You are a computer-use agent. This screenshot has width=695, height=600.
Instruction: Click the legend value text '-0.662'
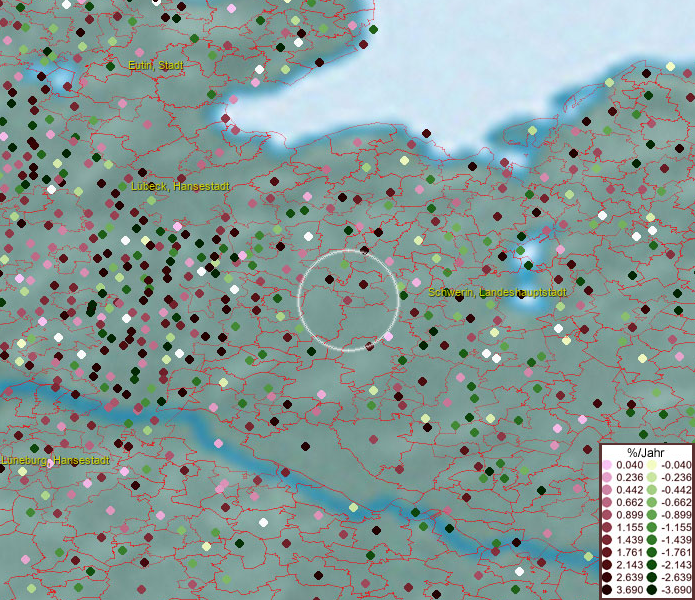click(x=676, y=503)
